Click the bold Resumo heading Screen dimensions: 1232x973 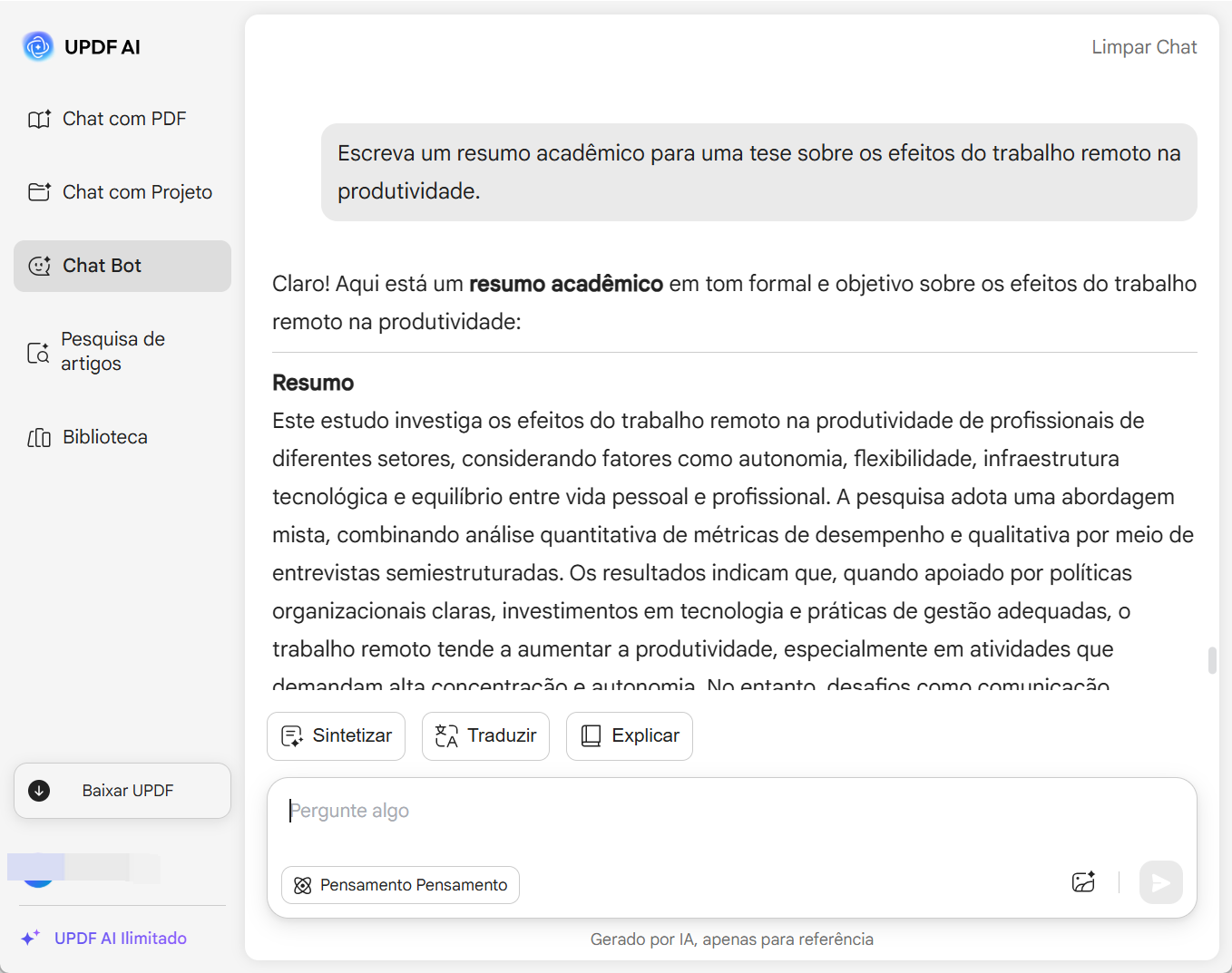coord(313,383)
